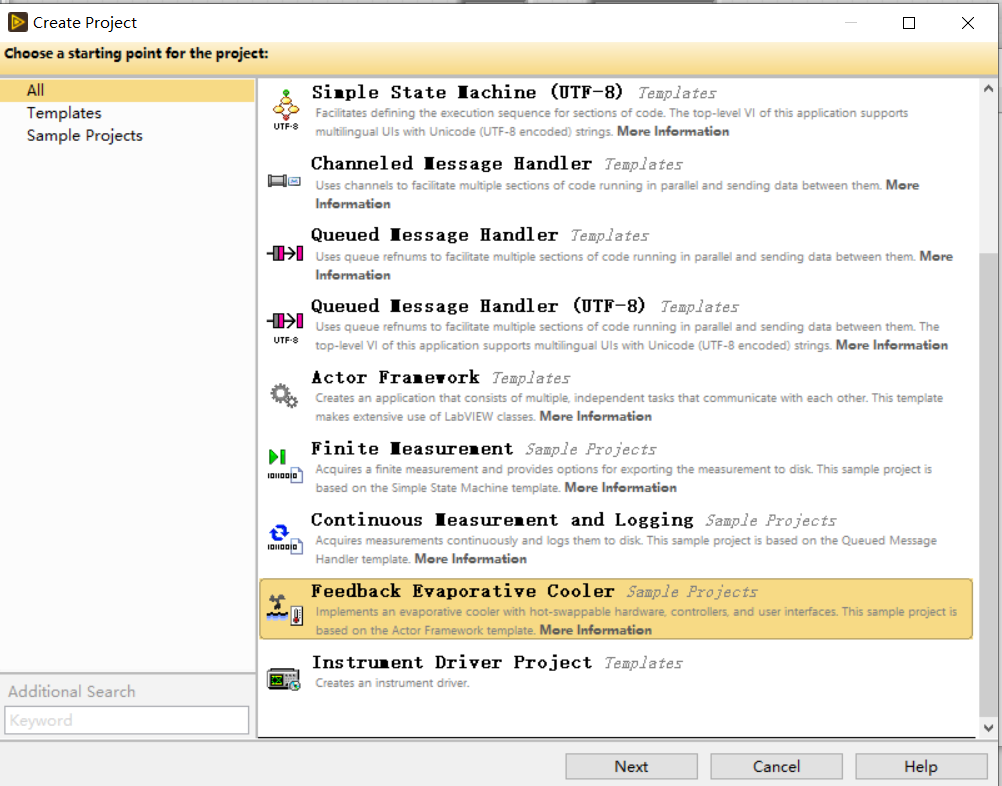Click the Continuous Measurement and Logging icon
This screenshot has height=786, width=1002.
[285, 537]
